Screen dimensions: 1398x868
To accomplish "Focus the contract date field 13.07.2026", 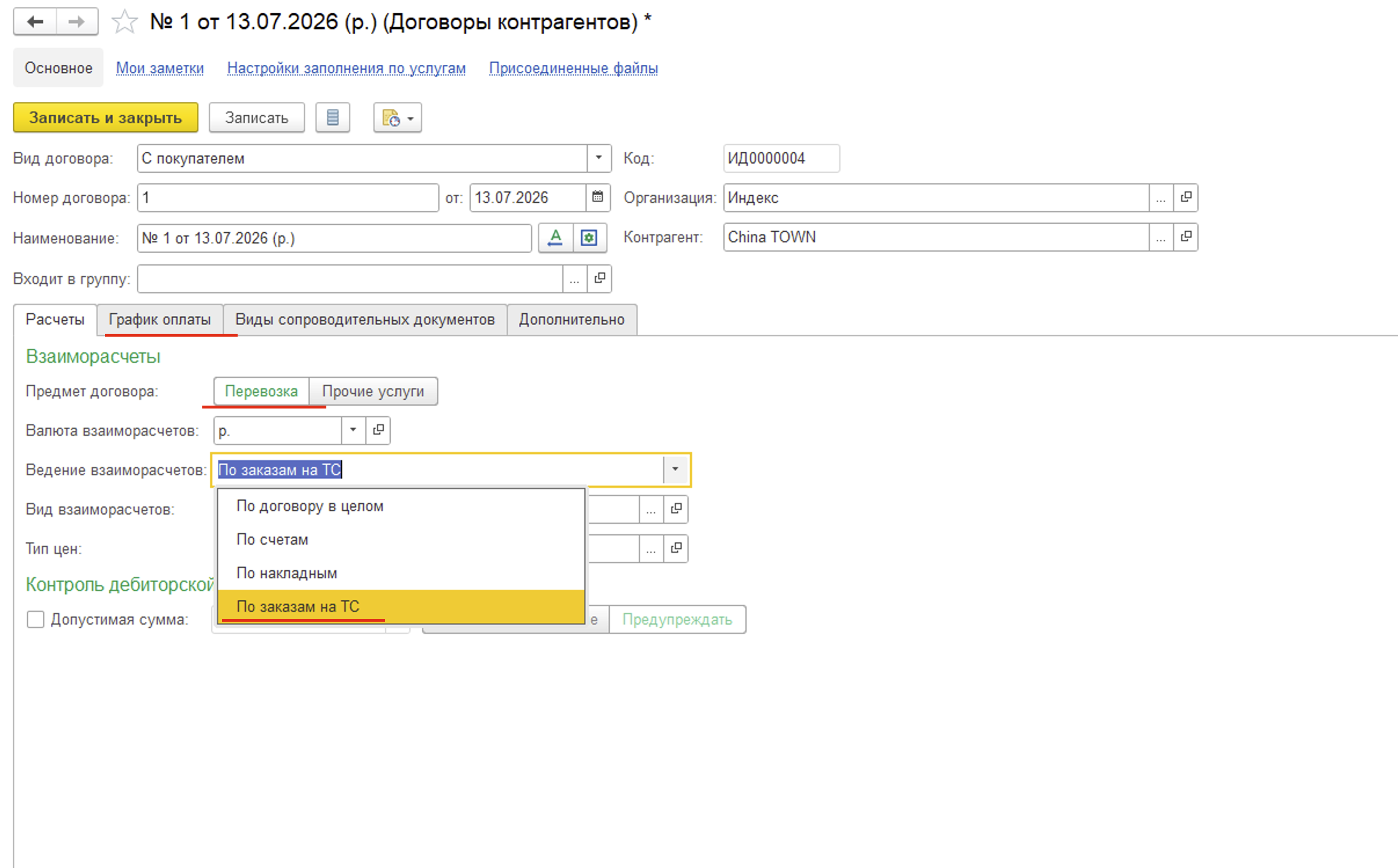I will (x=527, y=198).
